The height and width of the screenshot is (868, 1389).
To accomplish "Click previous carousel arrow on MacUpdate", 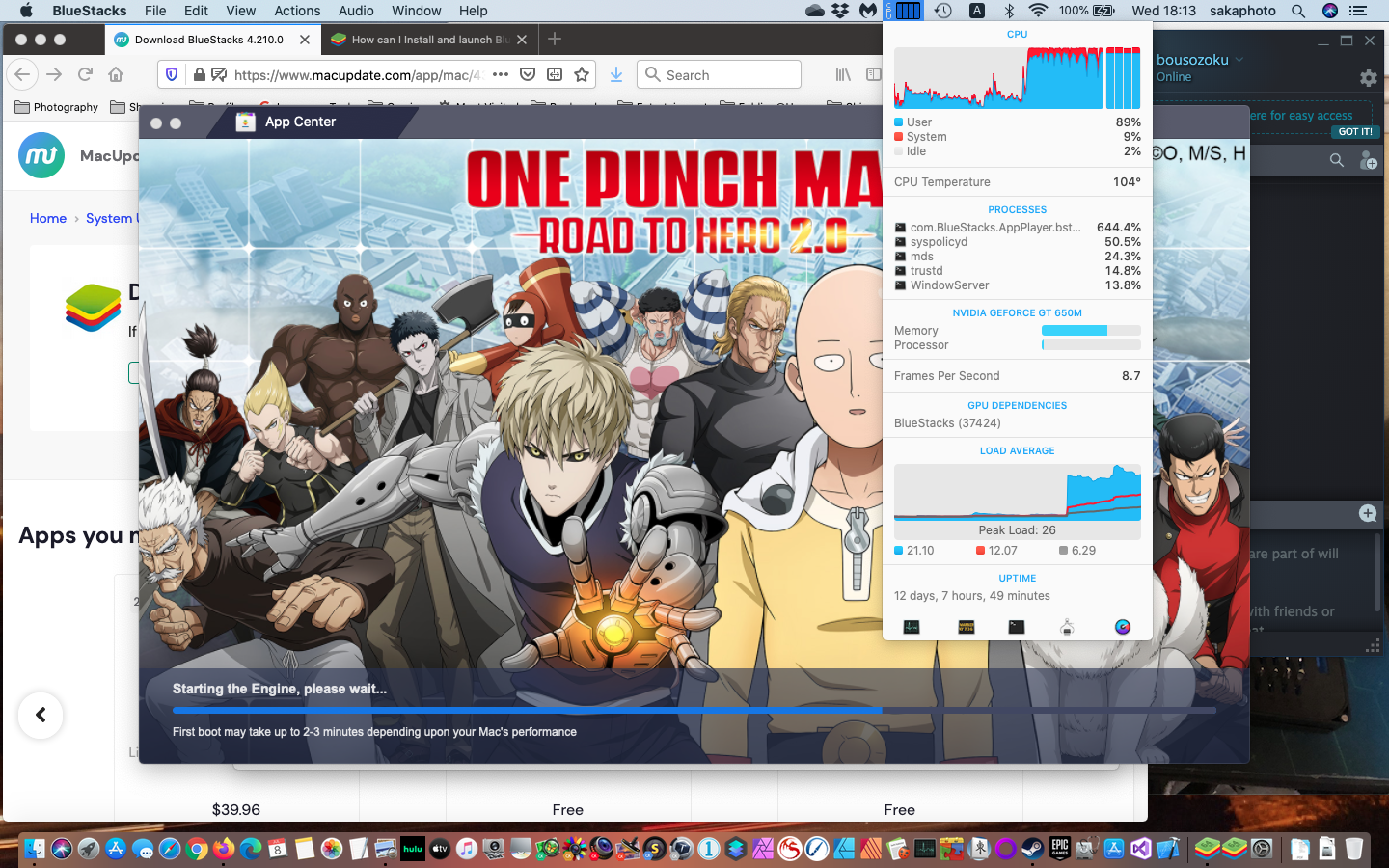I will pyautogui.click(x=41, y=716).
